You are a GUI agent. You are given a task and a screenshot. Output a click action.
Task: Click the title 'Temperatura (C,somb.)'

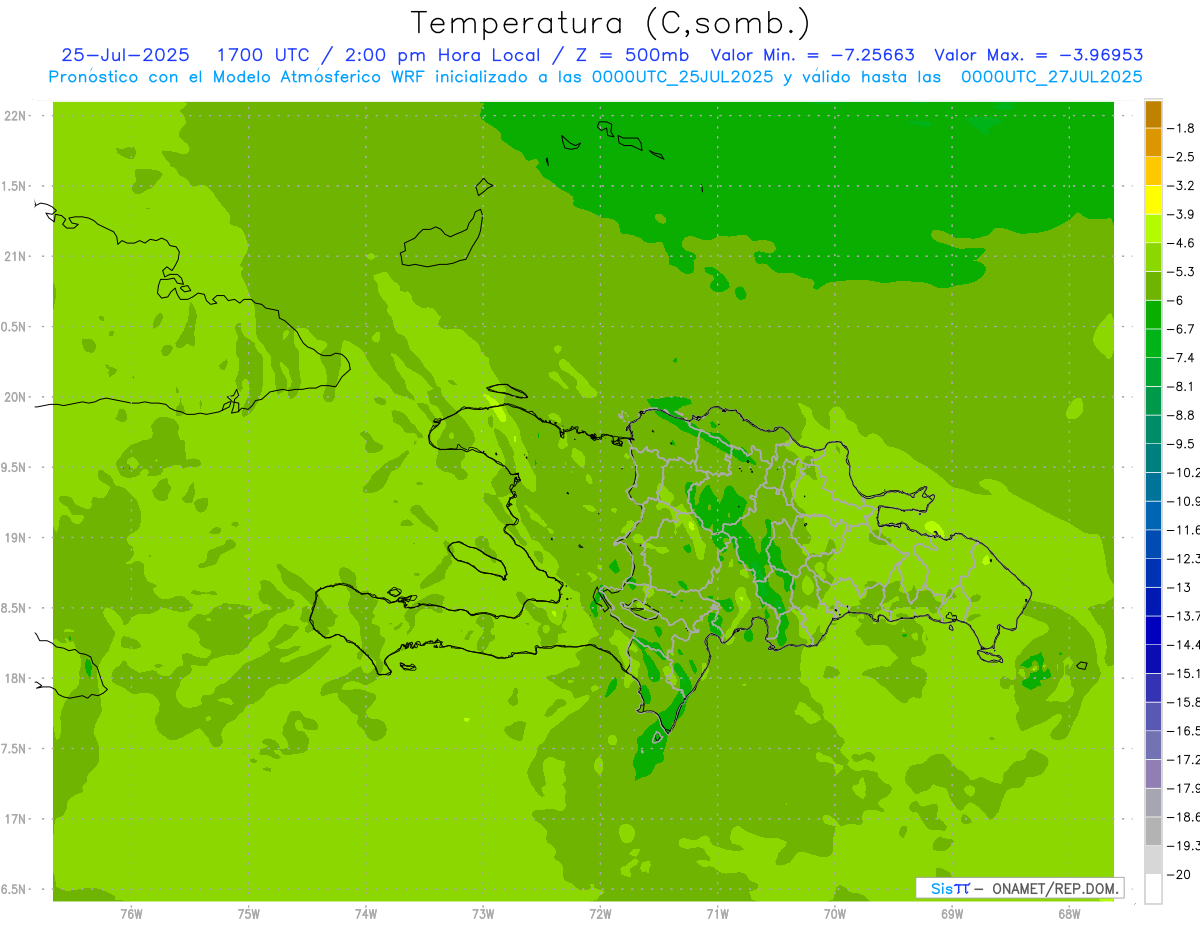(x=610, y=23)
